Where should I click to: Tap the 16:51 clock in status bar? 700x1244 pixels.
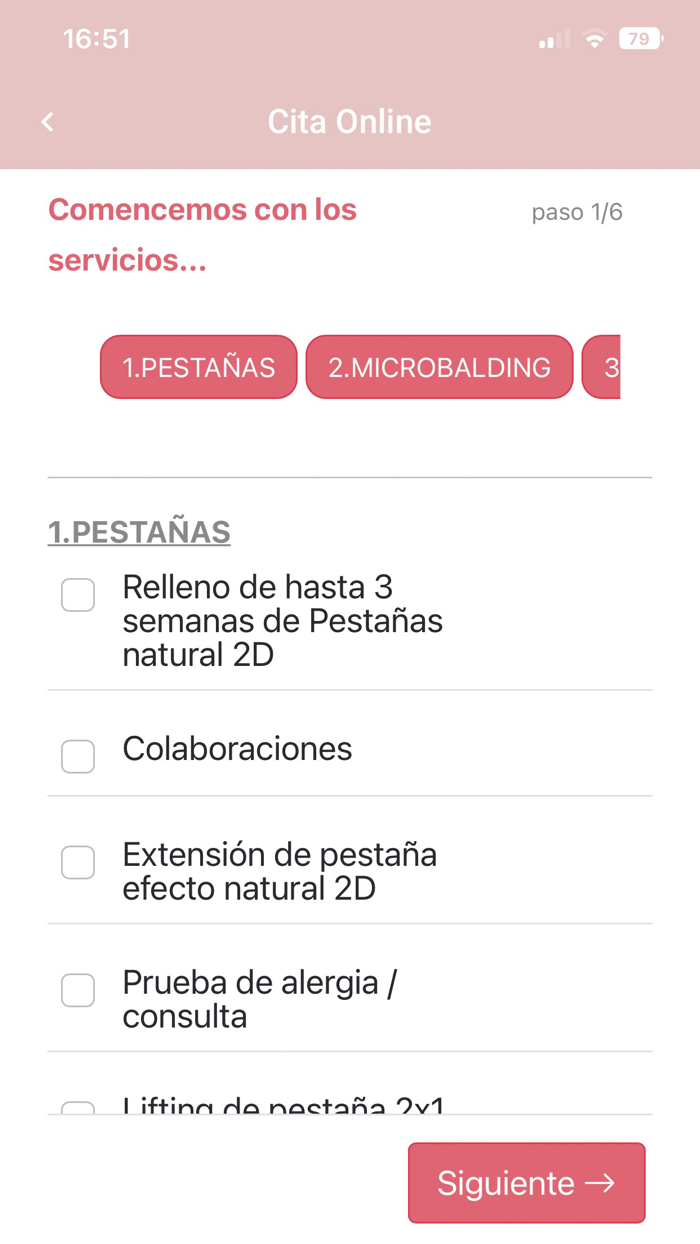click(x=96, y=39)
